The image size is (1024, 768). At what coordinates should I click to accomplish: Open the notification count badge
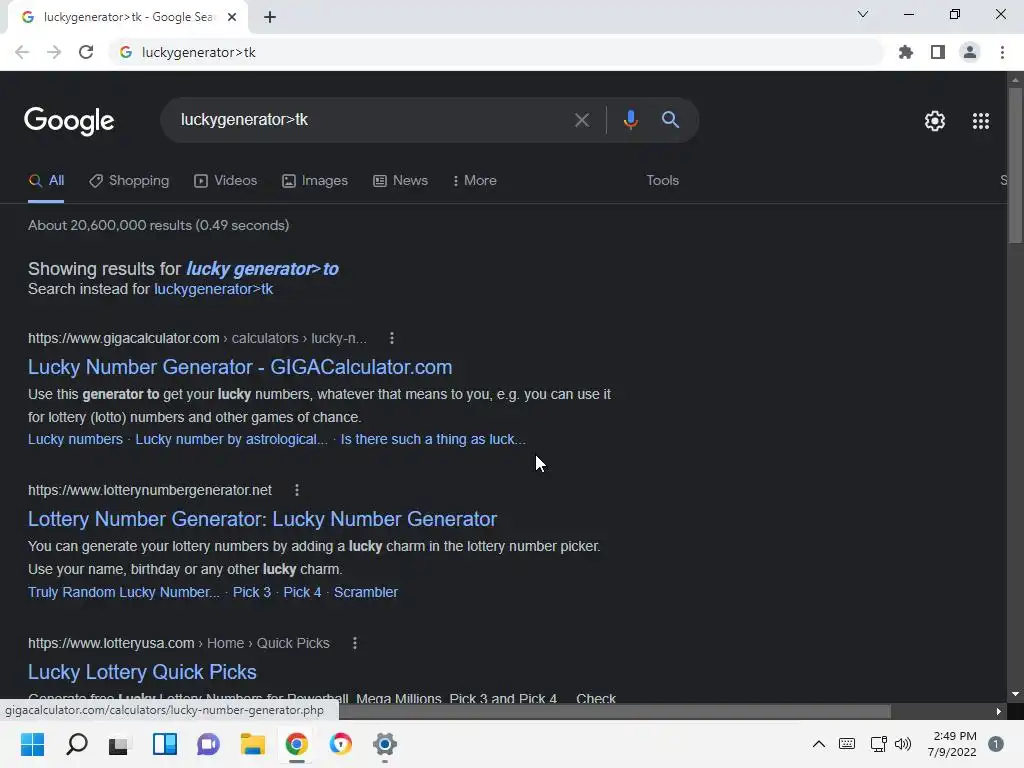coord(996,744)
